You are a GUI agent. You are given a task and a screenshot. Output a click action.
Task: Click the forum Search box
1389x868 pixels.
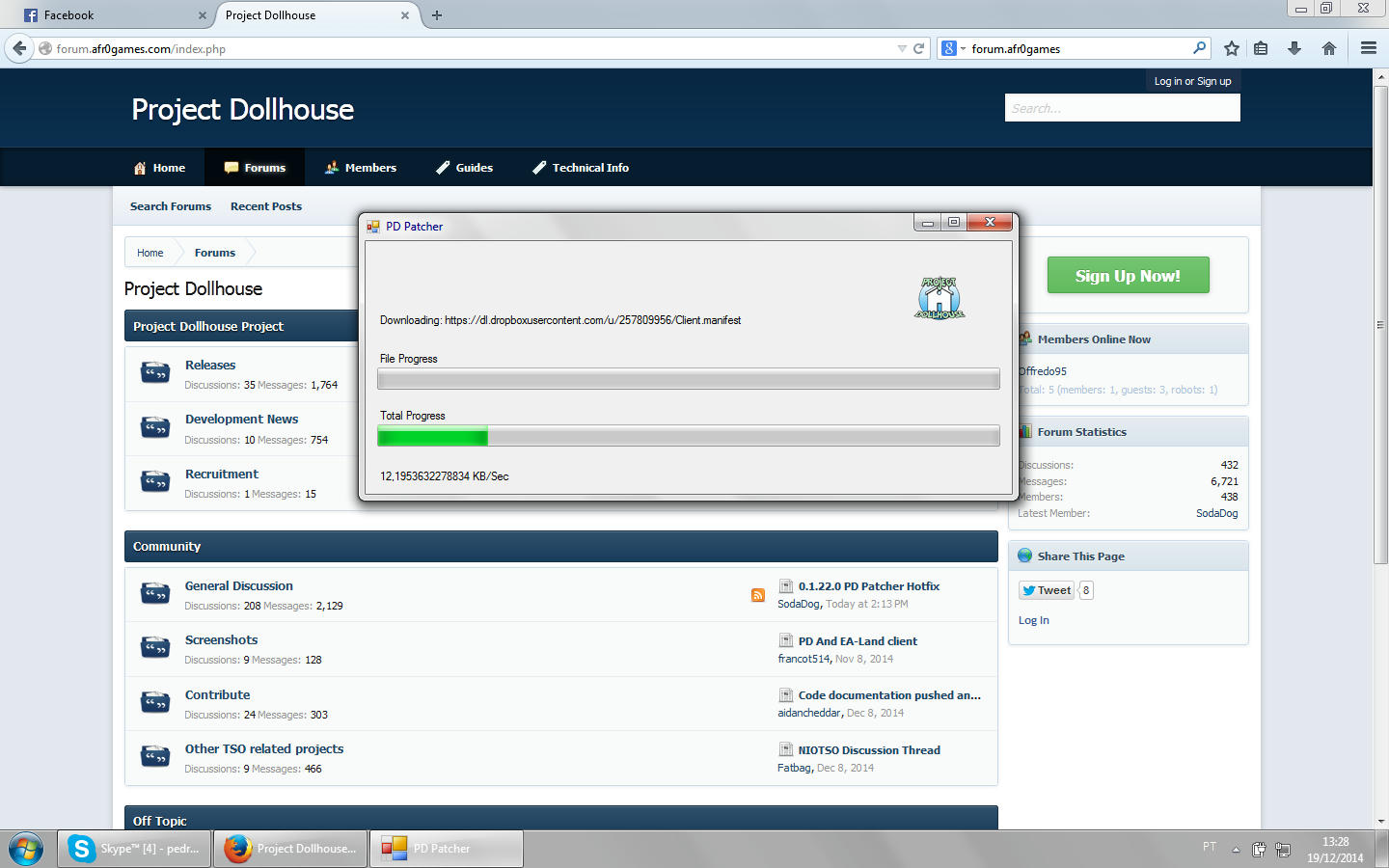coord(1122,108)
